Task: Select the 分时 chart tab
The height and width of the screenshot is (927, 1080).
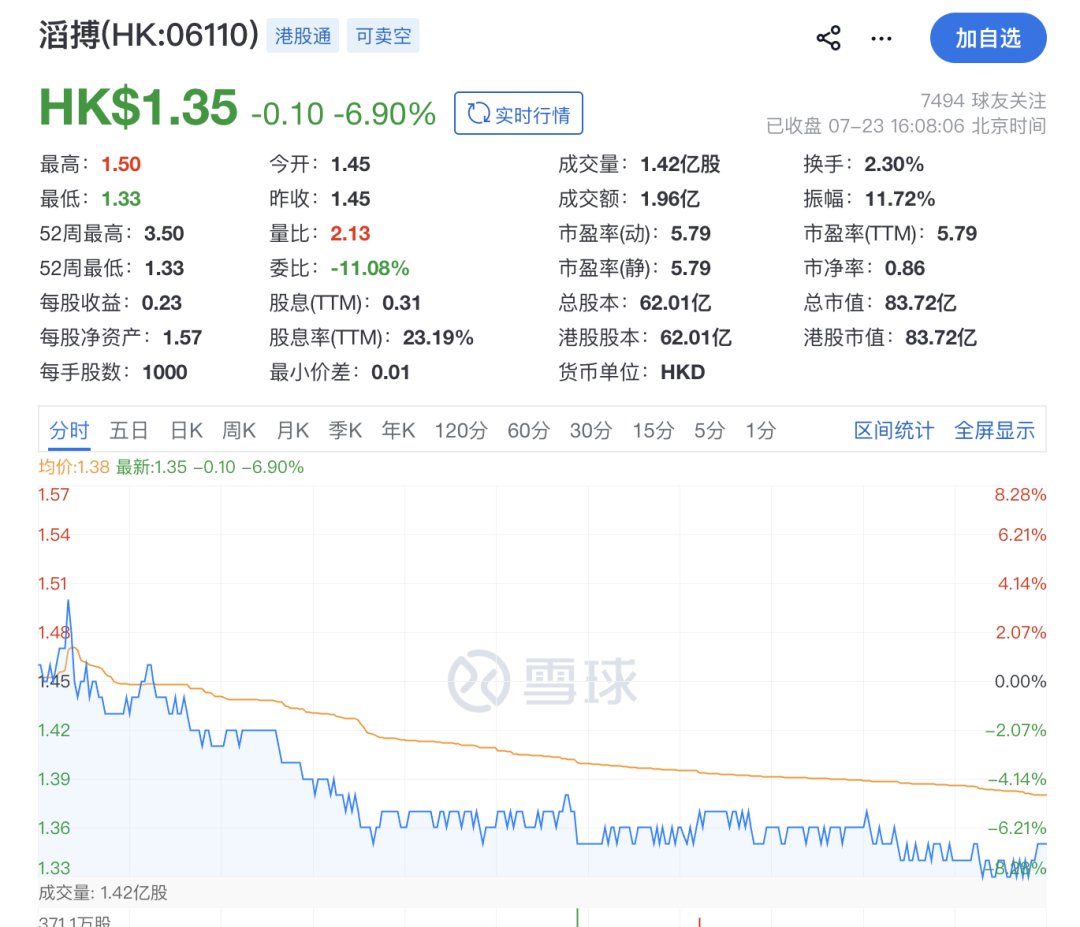Action: [x=69, y=430]
